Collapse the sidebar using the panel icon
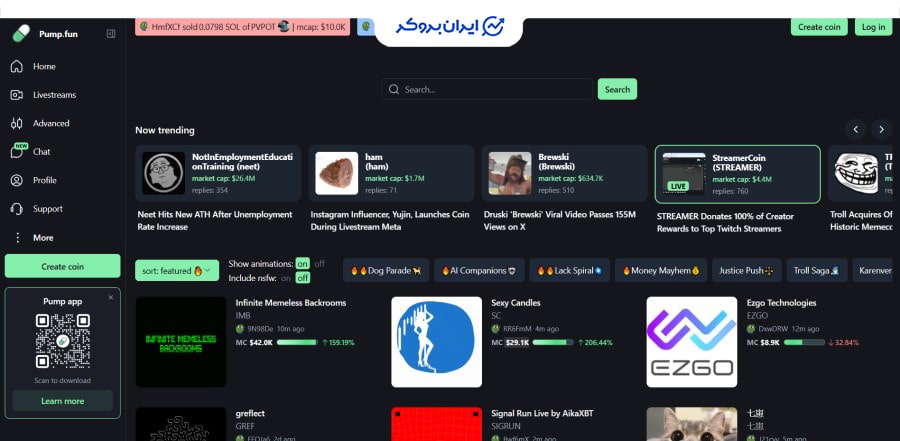Screen dimensions: 900x441 (111, 33)
